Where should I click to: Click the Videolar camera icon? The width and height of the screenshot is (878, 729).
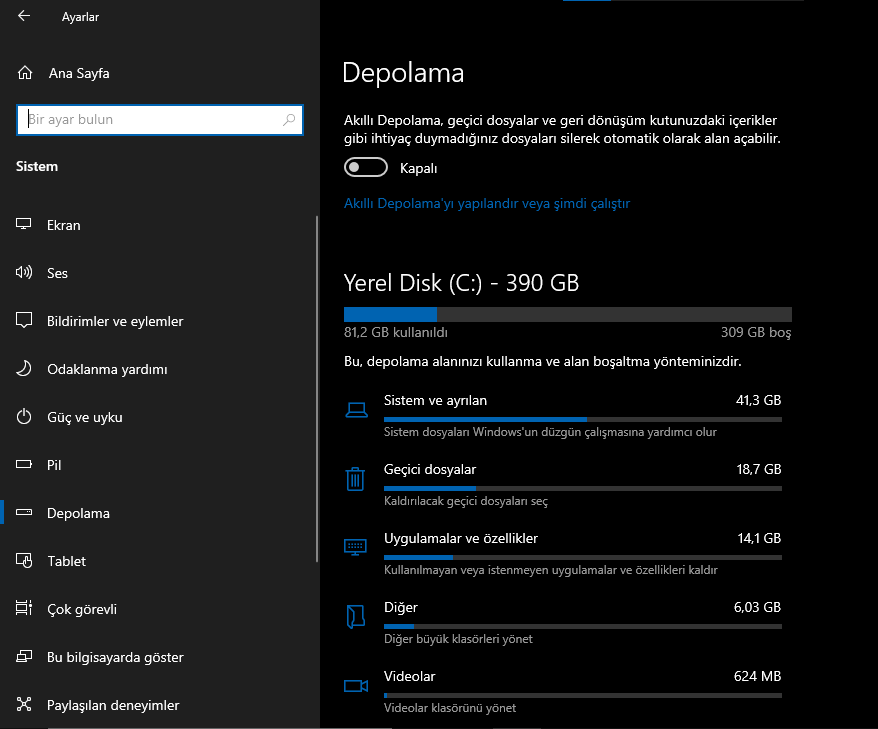pos(355,685)
